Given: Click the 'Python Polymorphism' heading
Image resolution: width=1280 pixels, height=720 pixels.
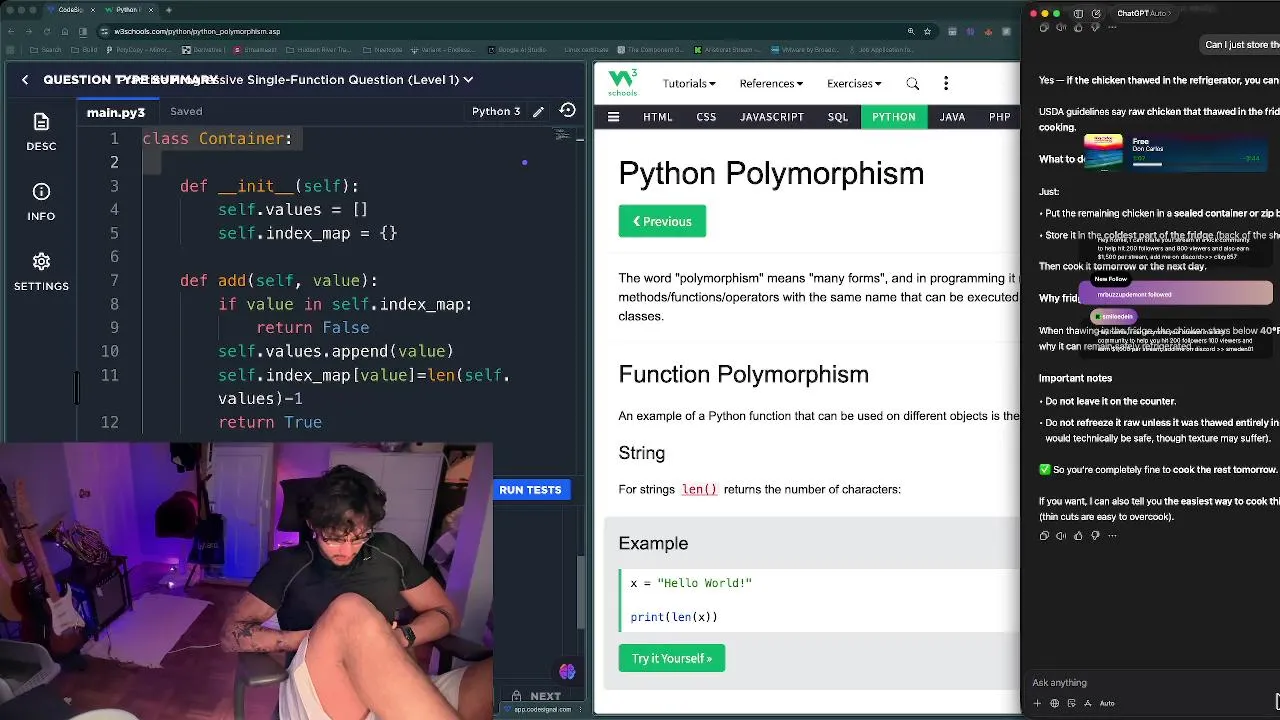Looking at the screenshot, I should [x=771, y=173].
